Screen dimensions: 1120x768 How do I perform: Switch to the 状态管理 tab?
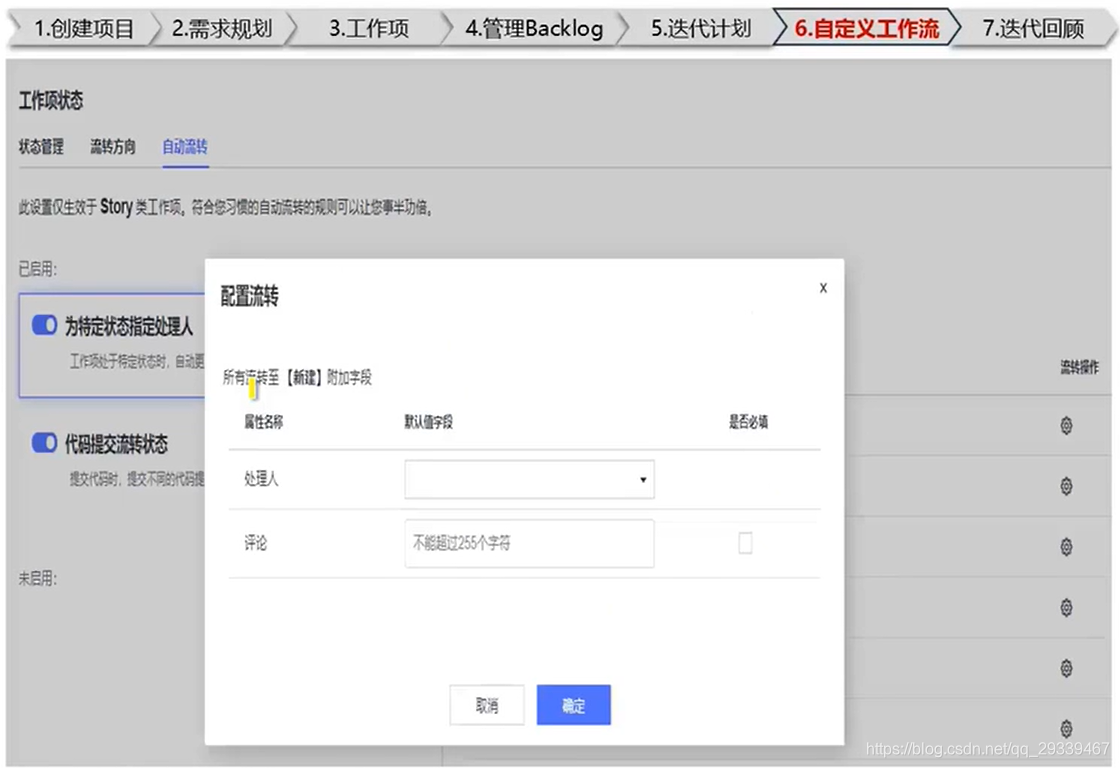point(40,146)
